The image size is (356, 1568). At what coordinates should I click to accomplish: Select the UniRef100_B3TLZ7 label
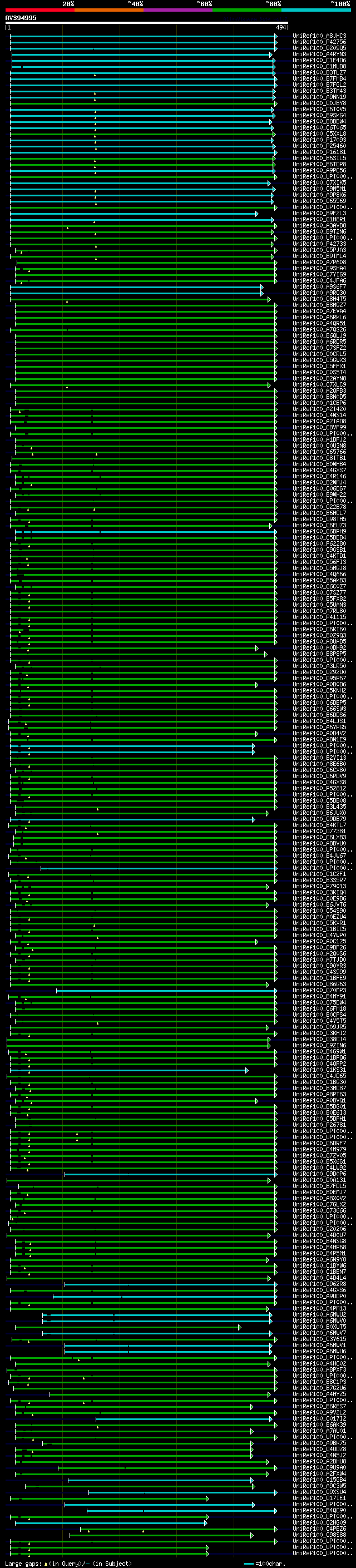coord(319,72)
